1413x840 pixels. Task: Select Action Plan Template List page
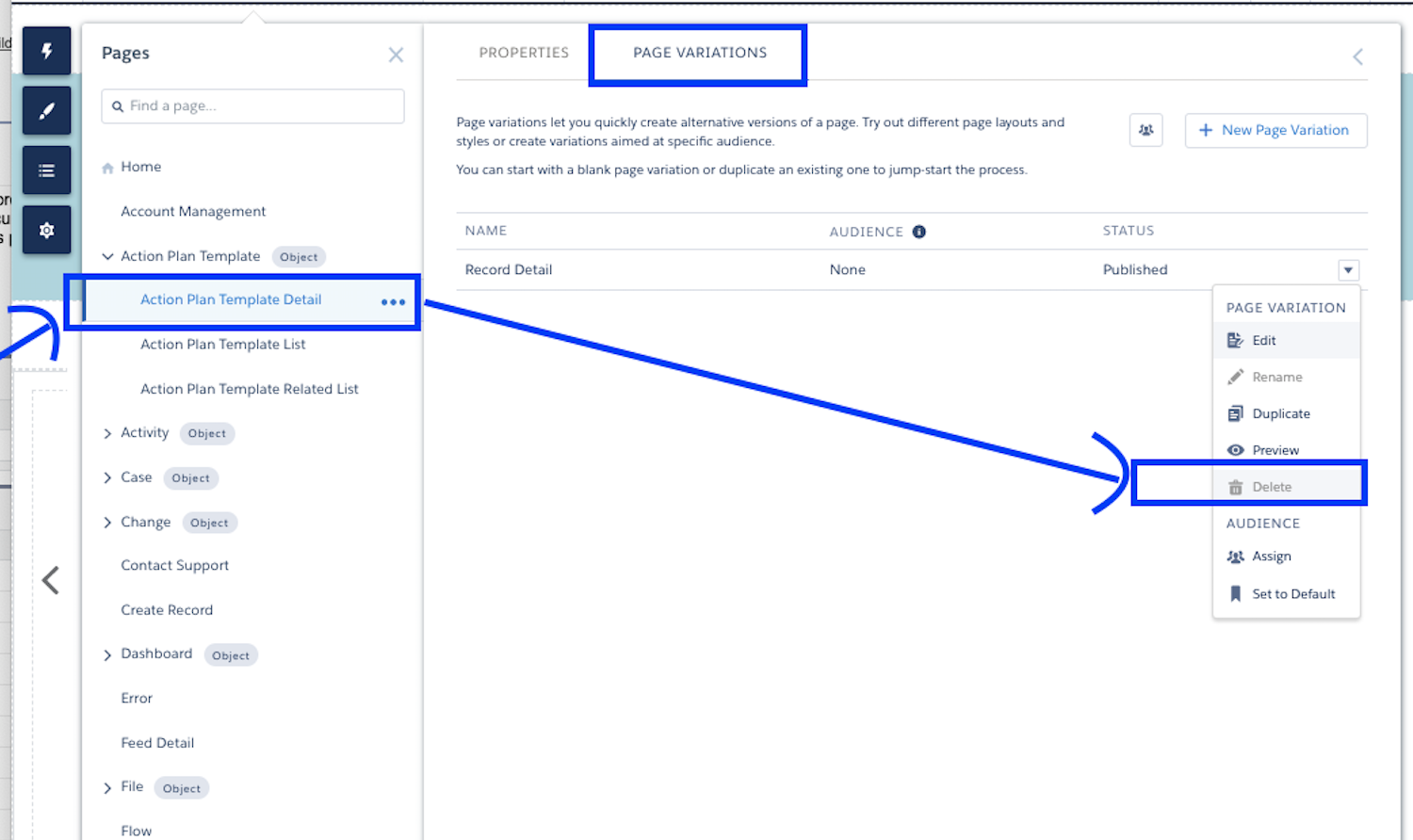(223, 345)
